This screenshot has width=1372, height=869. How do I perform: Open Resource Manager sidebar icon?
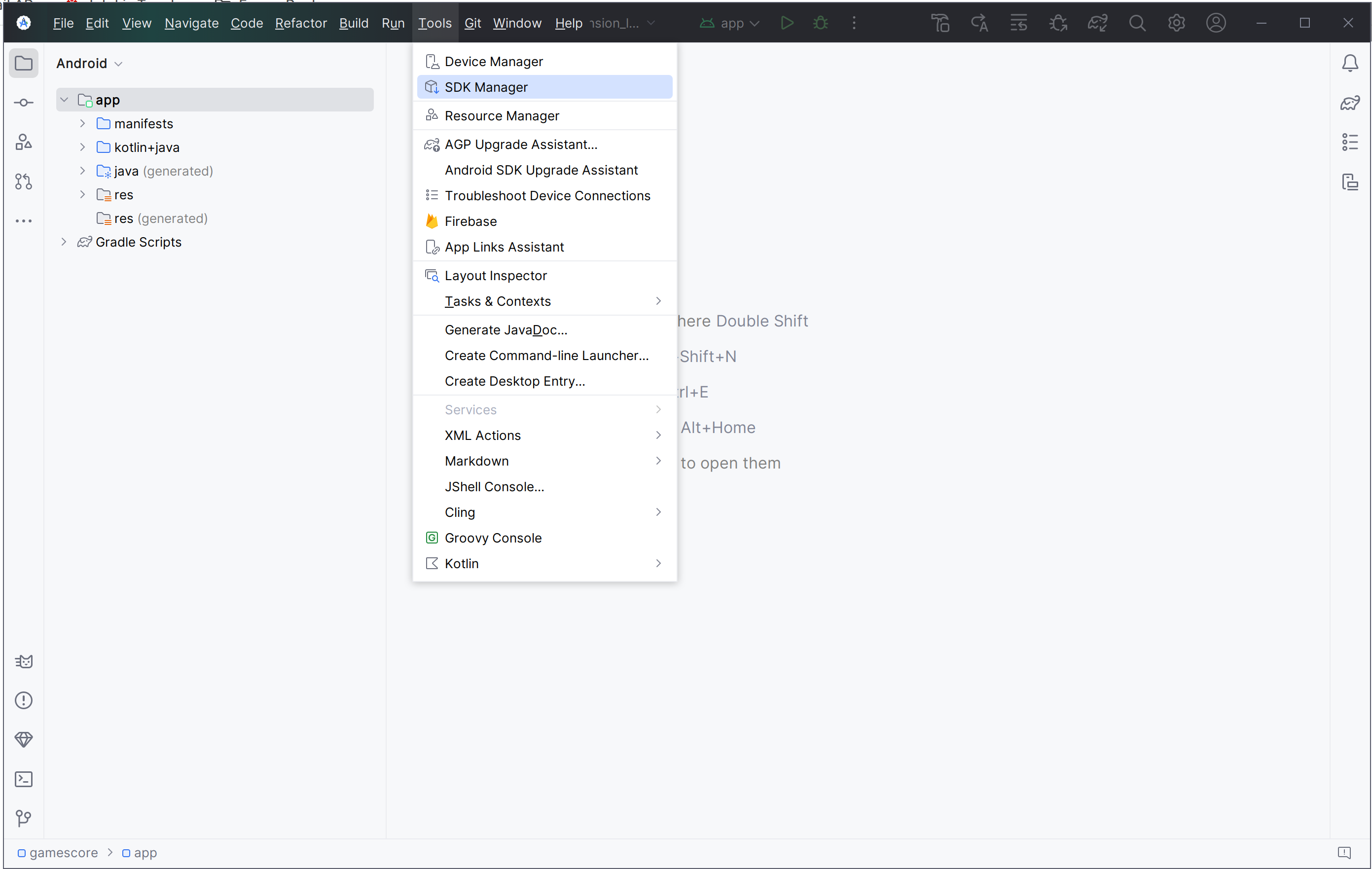(x=23, y=142)
